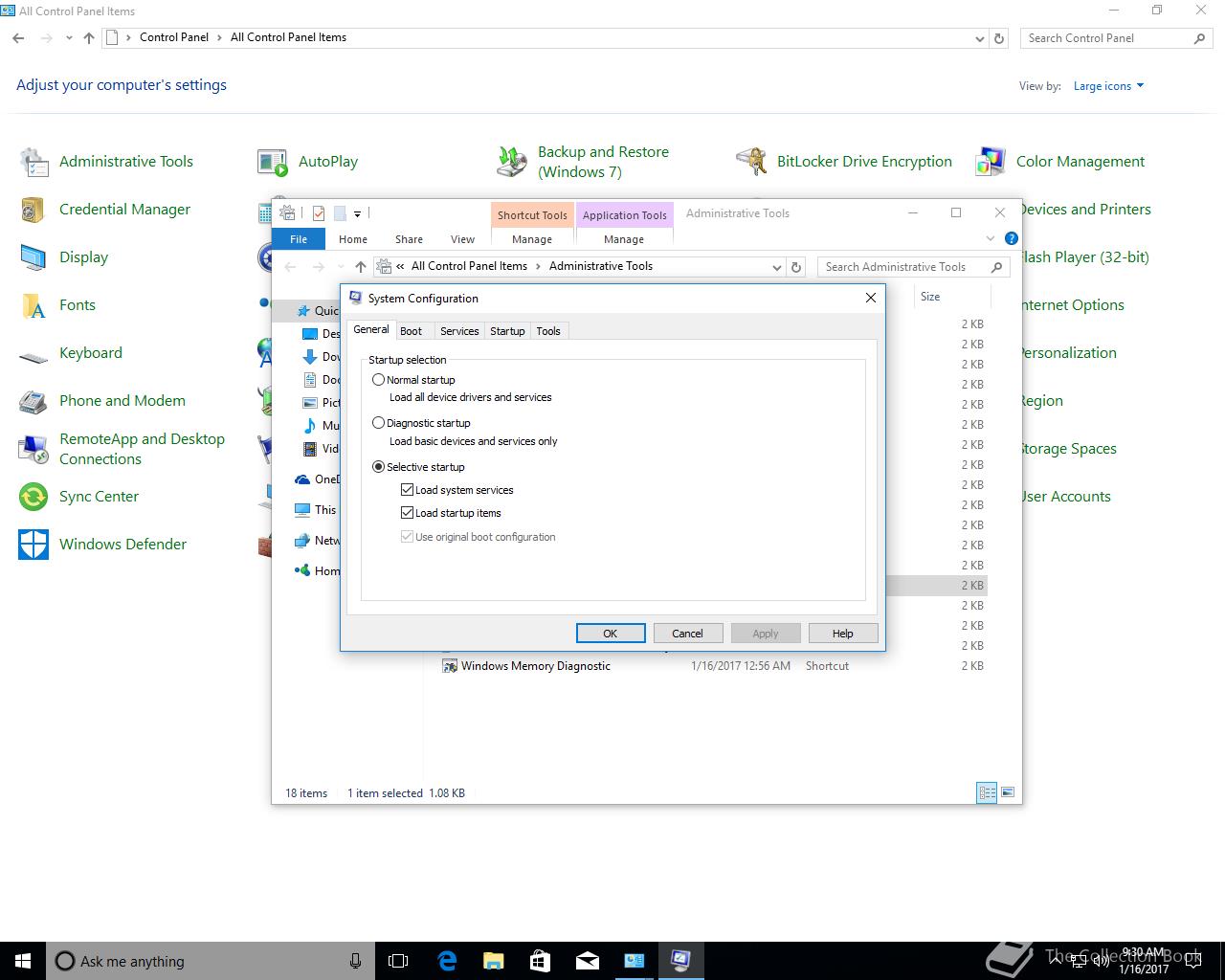Switch to the Startup tab
This screenshot has width=1225, height=980.
[x=507, y=331]
